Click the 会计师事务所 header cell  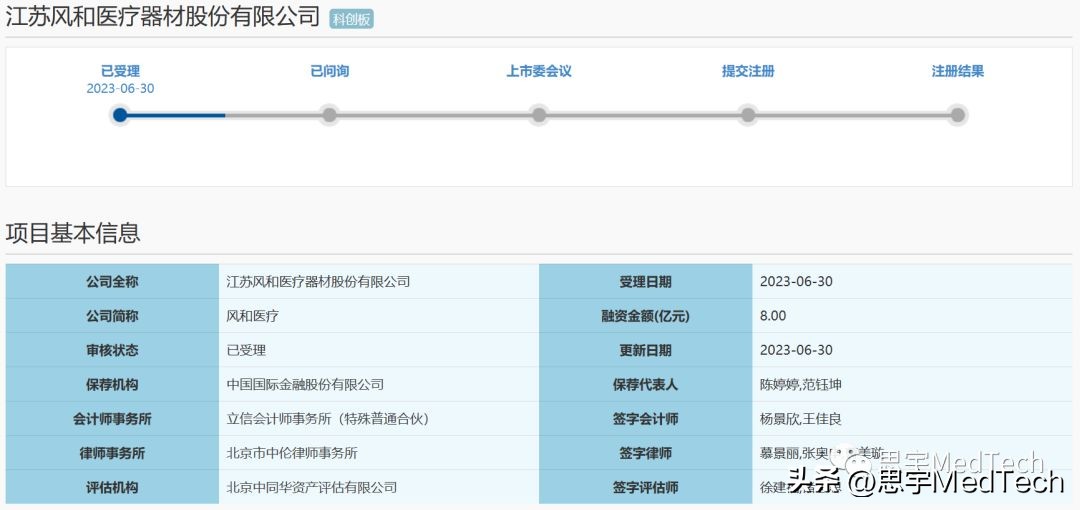112,418
